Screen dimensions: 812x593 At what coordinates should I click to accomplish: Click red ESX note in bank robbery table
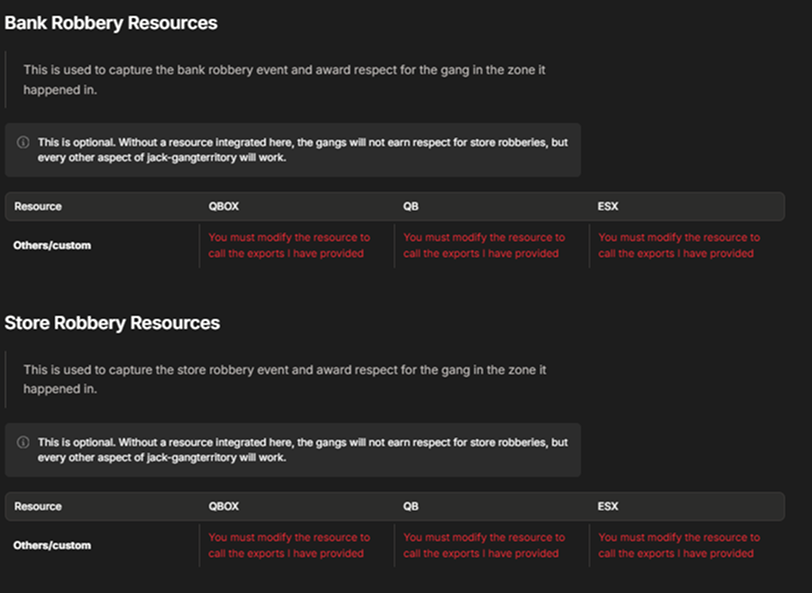pos(679,245)
